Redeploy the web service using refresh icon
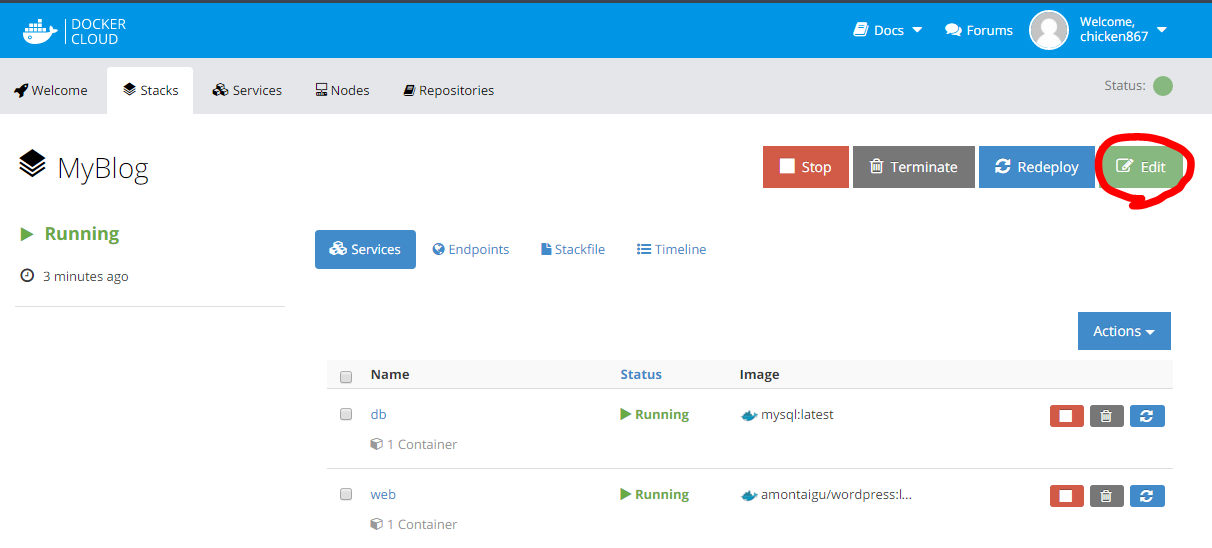The image size is (1212, 548). (1147, 496)
